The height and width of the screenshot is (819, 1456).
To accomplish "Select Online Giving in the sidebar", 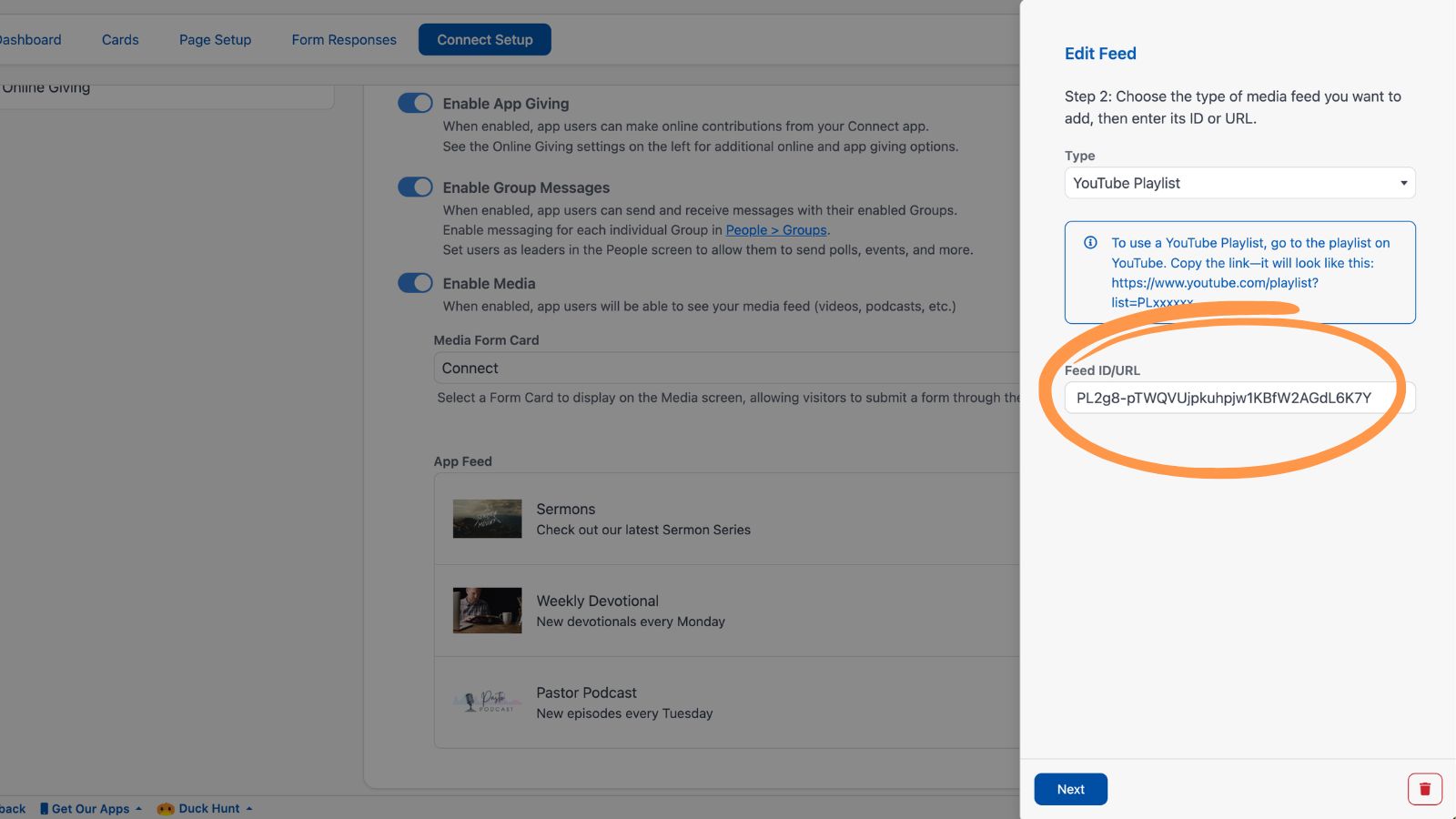I will pos(45,87).
